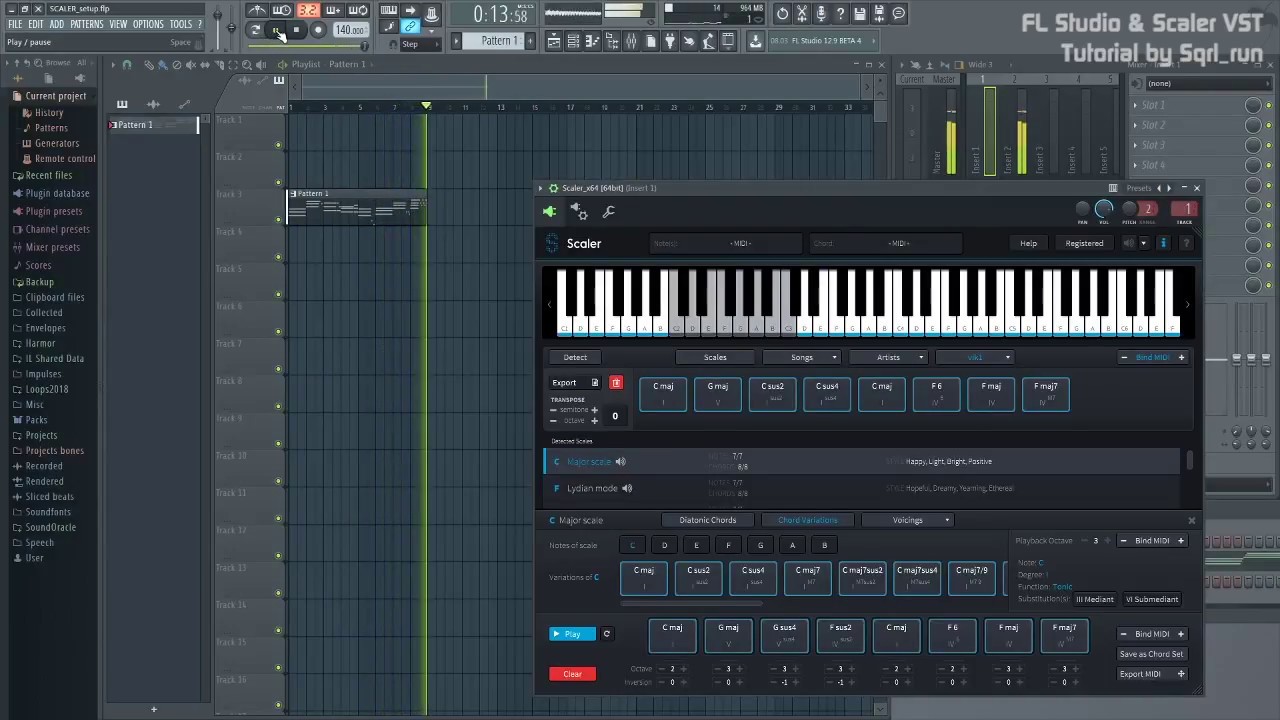This screenshot has height=720, width=1280.
Task: Open the FILE menu
Action: (15, 24)
